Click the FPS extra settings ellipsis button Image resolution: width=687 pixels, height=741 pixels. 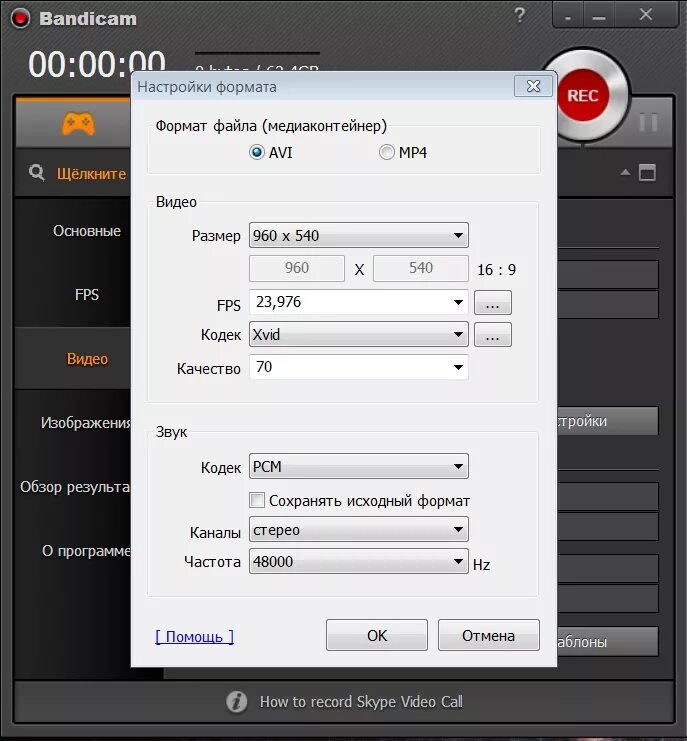[493, 302]
